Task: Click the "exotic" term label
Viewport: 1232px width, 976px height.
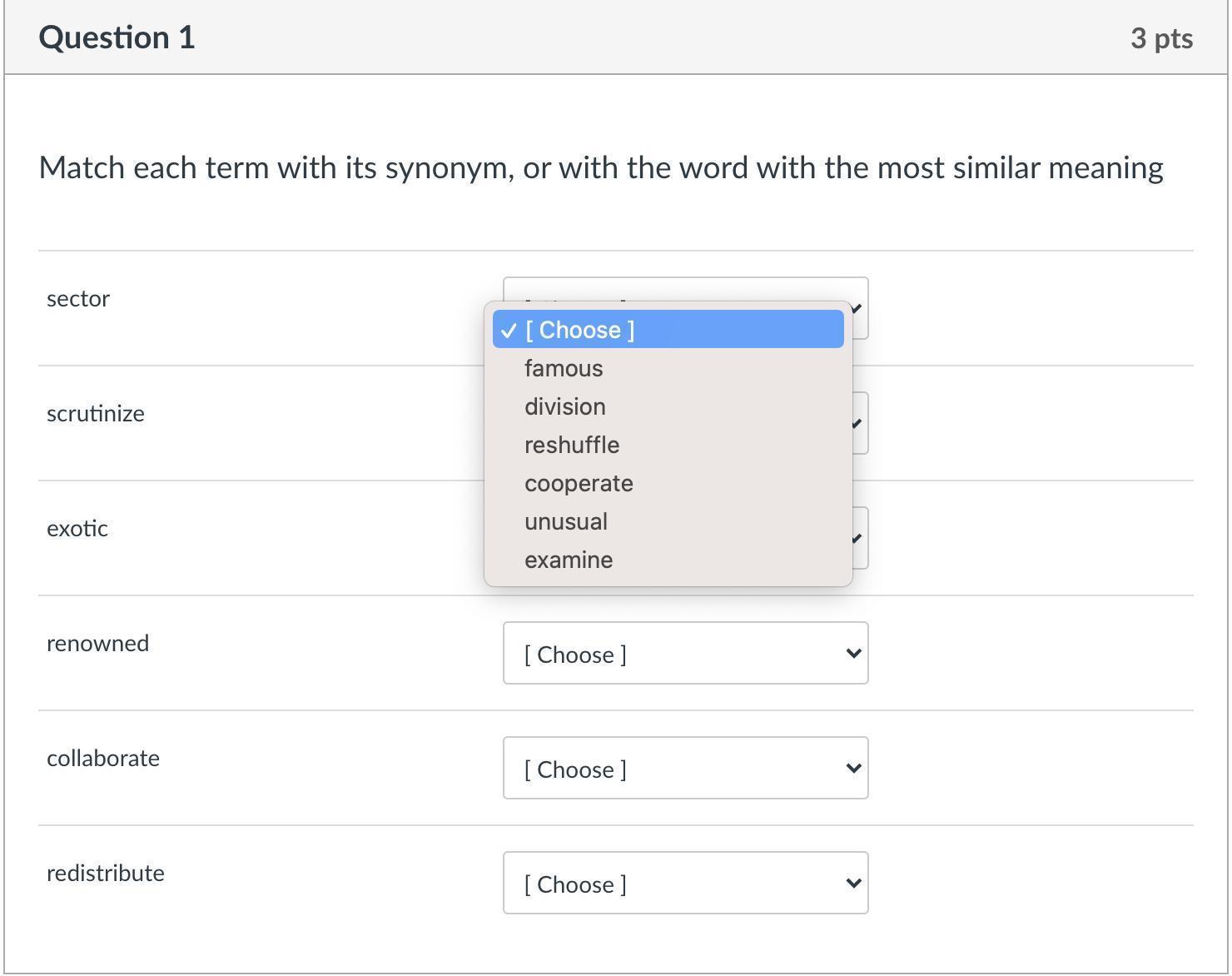Action: pos(77,529)
